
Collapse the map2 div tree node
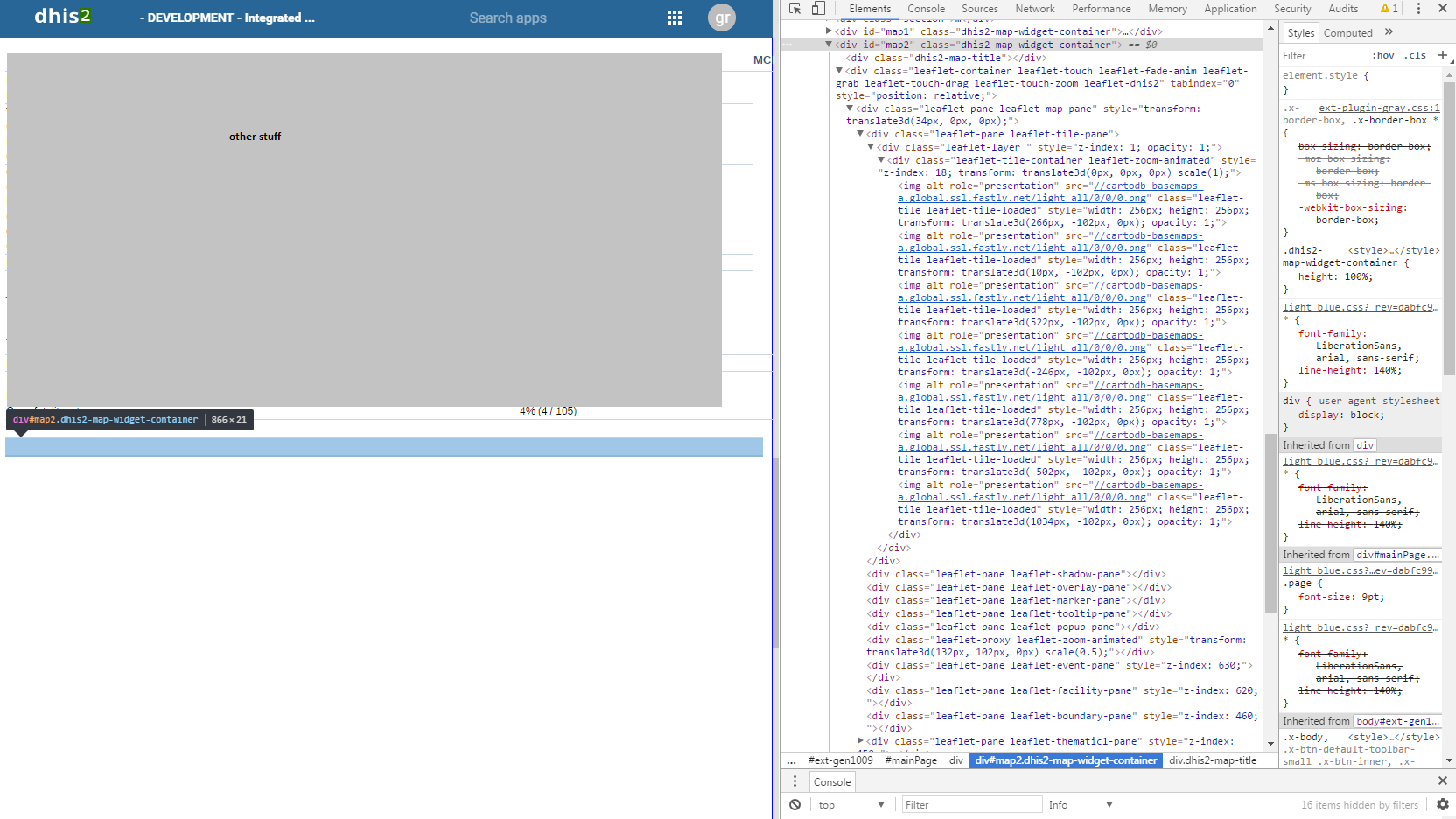point(829,45)
